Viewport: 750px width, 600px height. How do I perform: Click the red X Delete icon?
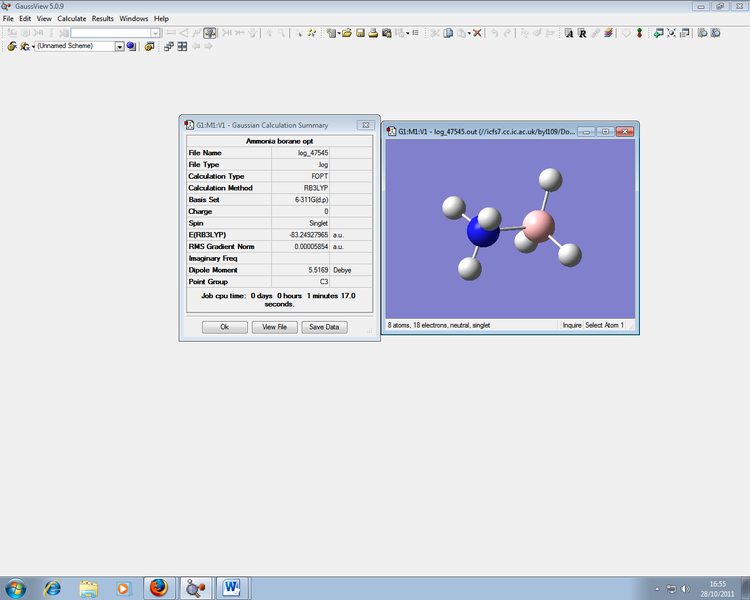(x=477, y=33)
